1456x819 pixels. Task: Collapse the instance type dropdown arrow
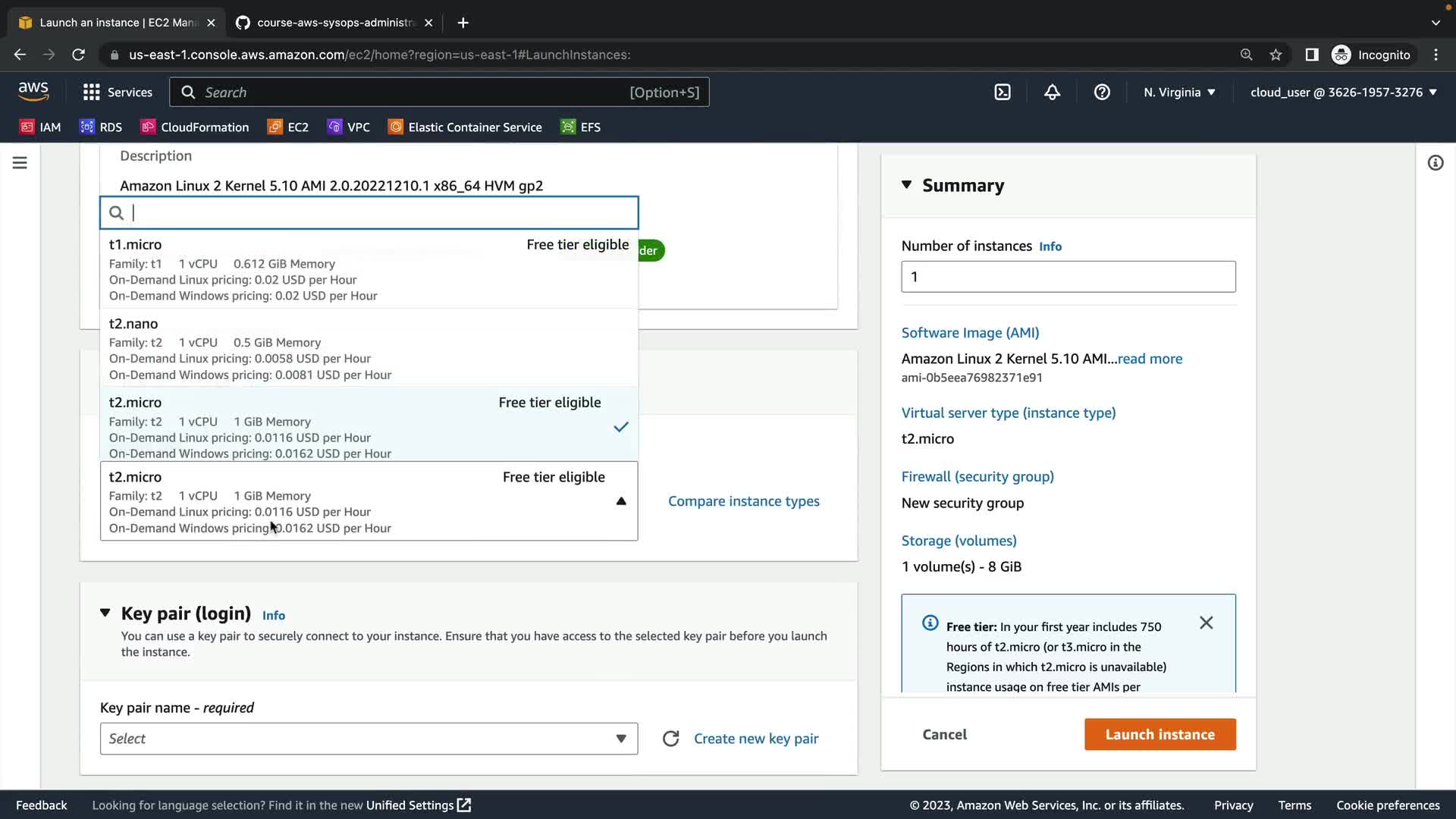(x=621, y=501)
